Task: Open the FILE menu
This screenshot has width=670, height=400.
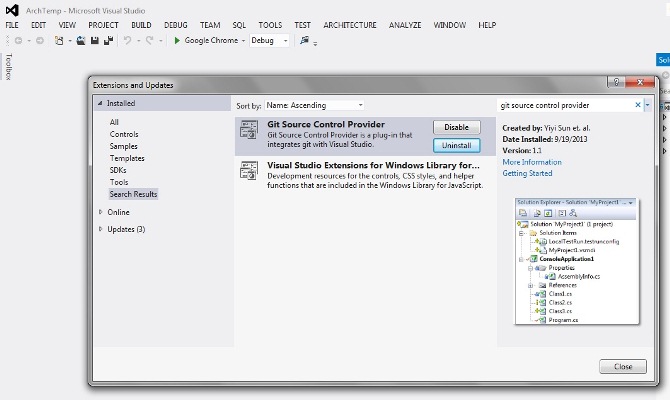Action: point(12,25)
